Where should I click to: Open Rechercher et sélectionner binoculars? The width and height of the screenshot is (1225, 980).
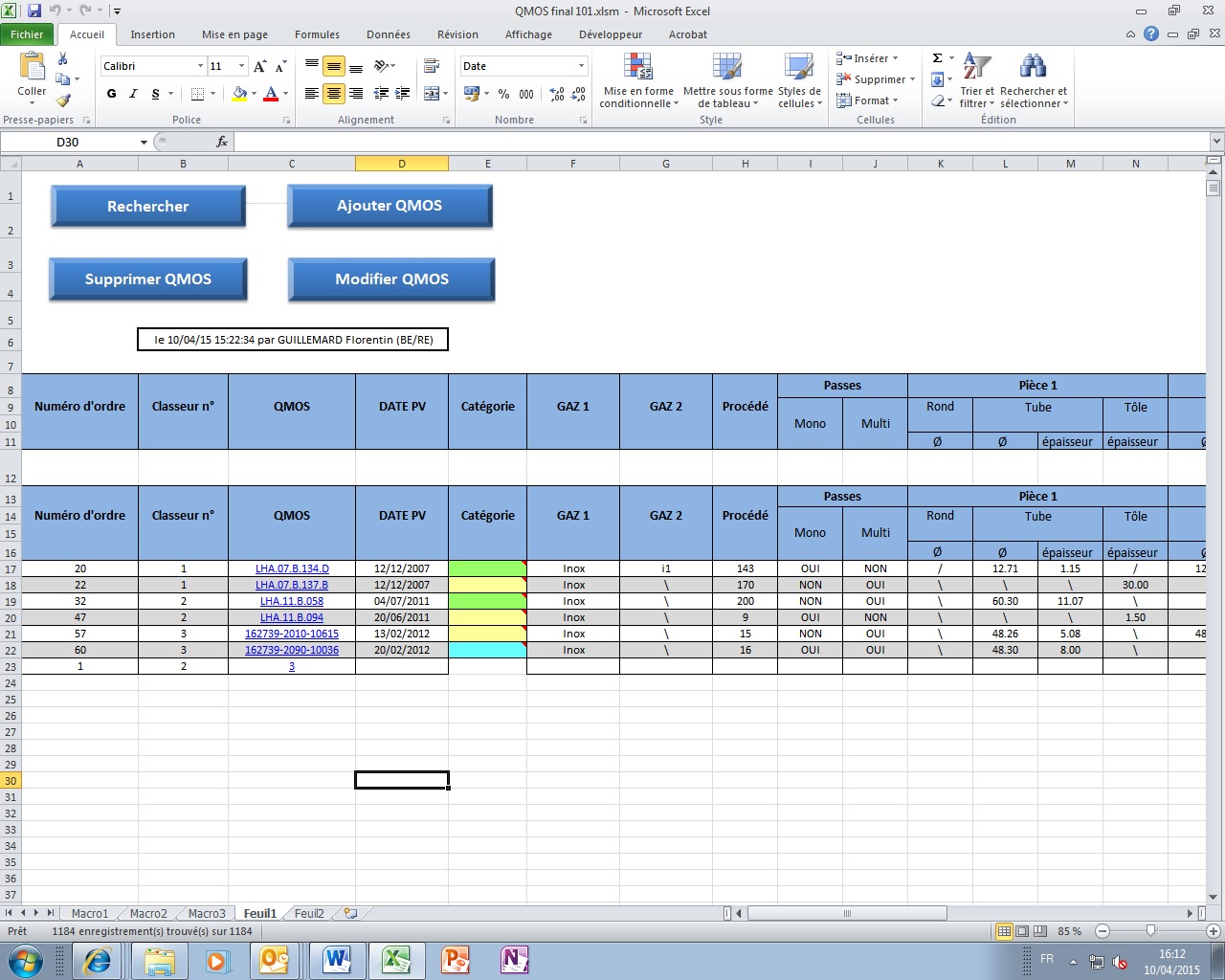click(x=1034, y=80)
